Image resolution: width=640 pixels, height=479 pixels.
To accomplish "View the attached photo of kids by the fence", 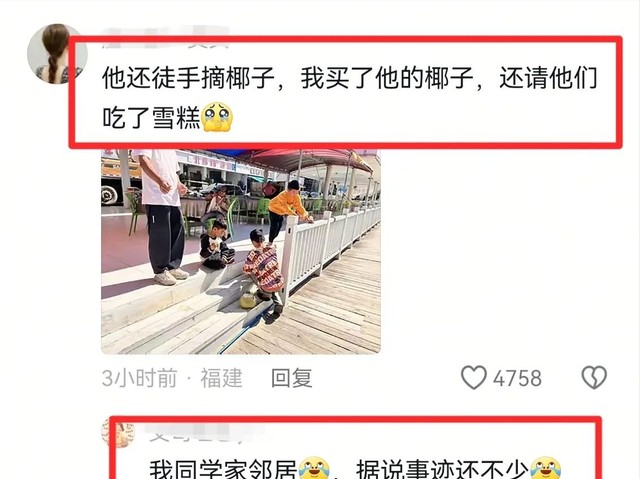I will 241,251.
